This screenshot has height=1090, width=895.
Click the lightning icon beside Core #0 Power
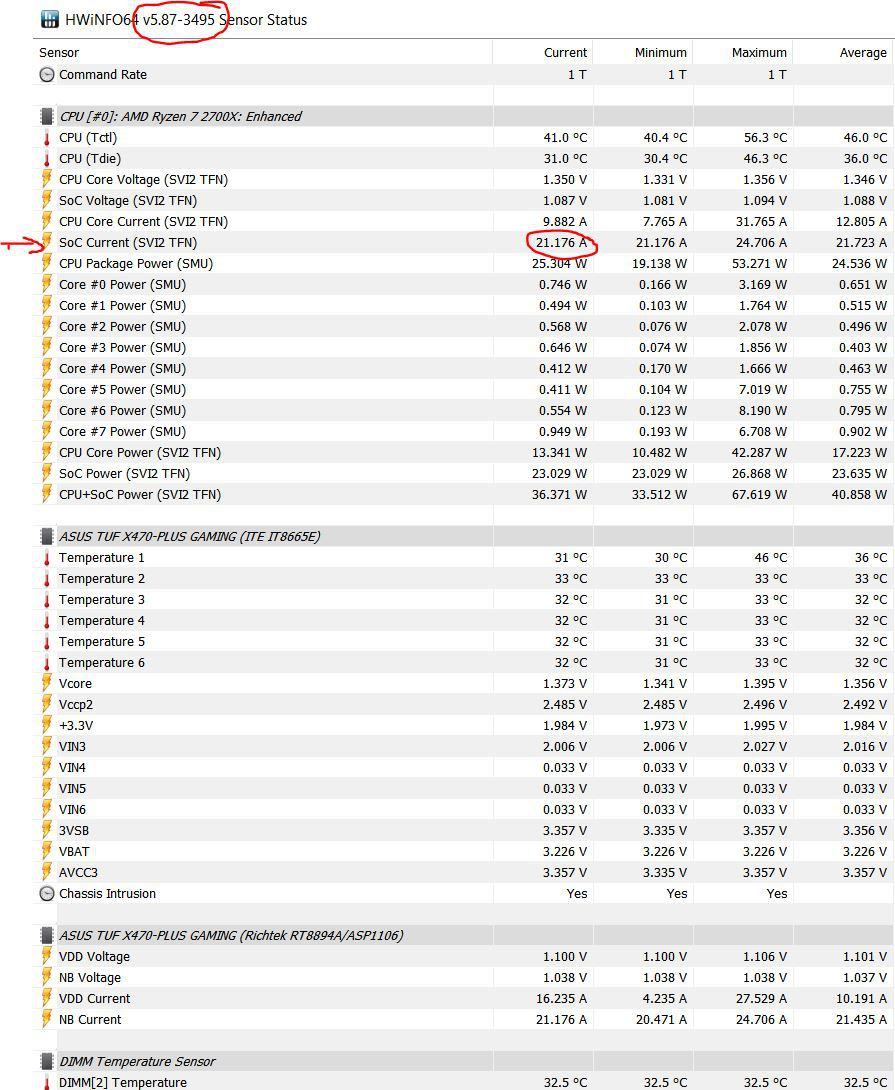[x=47, y=284]
